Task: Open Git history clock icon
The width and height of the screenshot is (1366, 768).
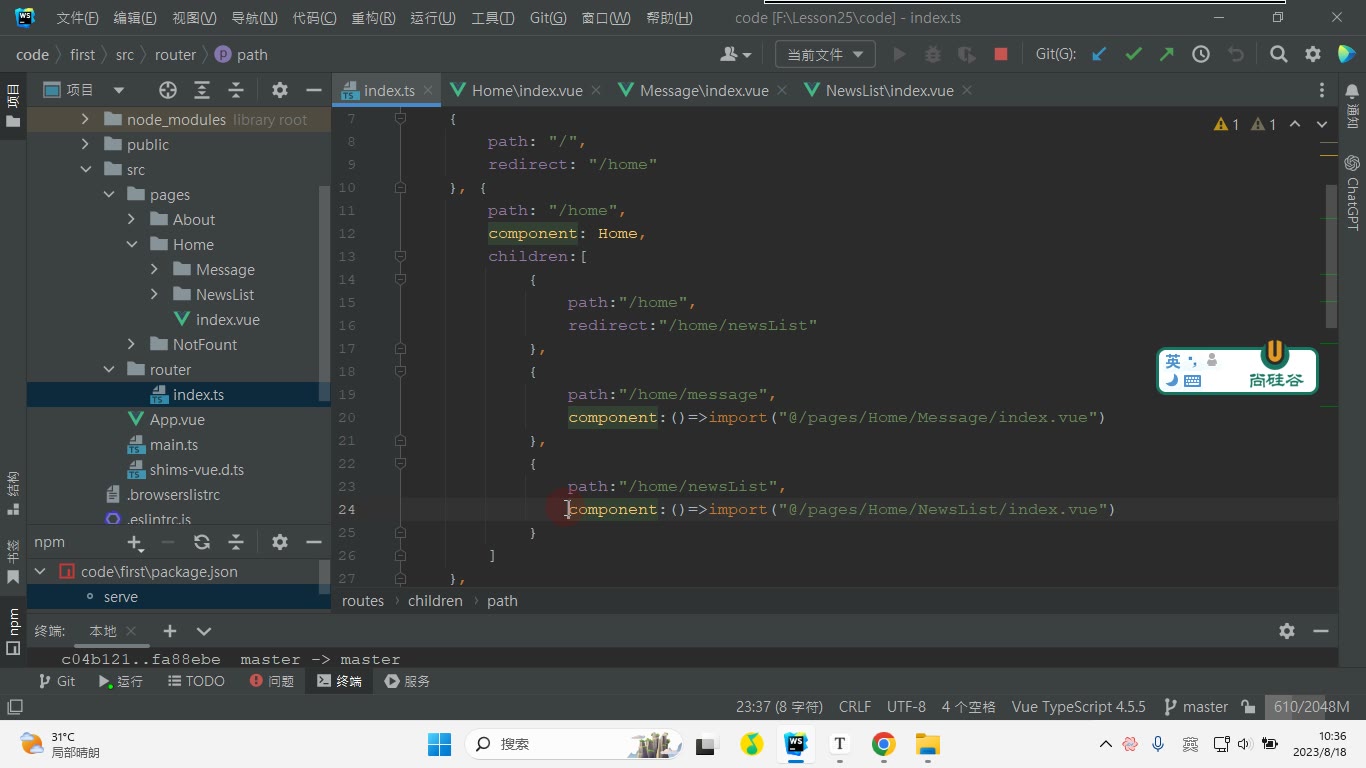Action: point(1201,55)
